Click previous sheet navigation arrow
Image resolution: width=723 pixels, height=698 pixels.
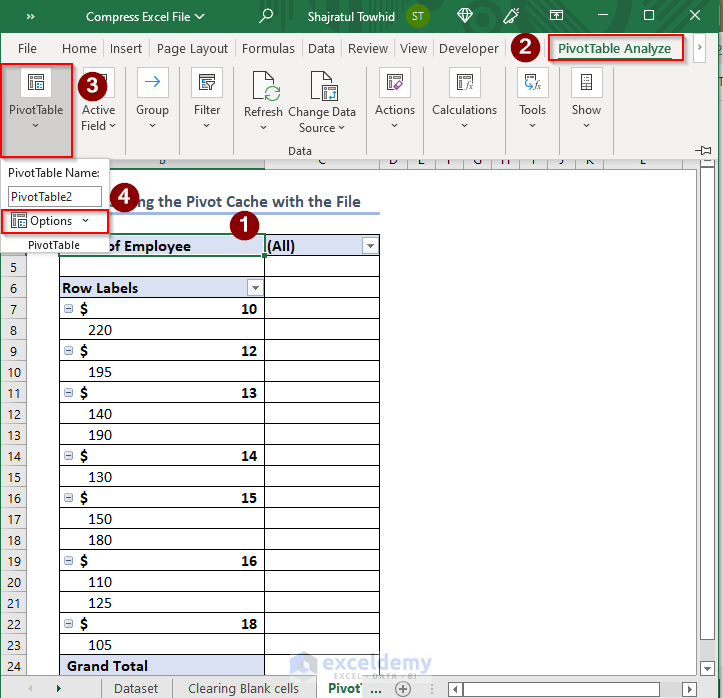(30, 688)
